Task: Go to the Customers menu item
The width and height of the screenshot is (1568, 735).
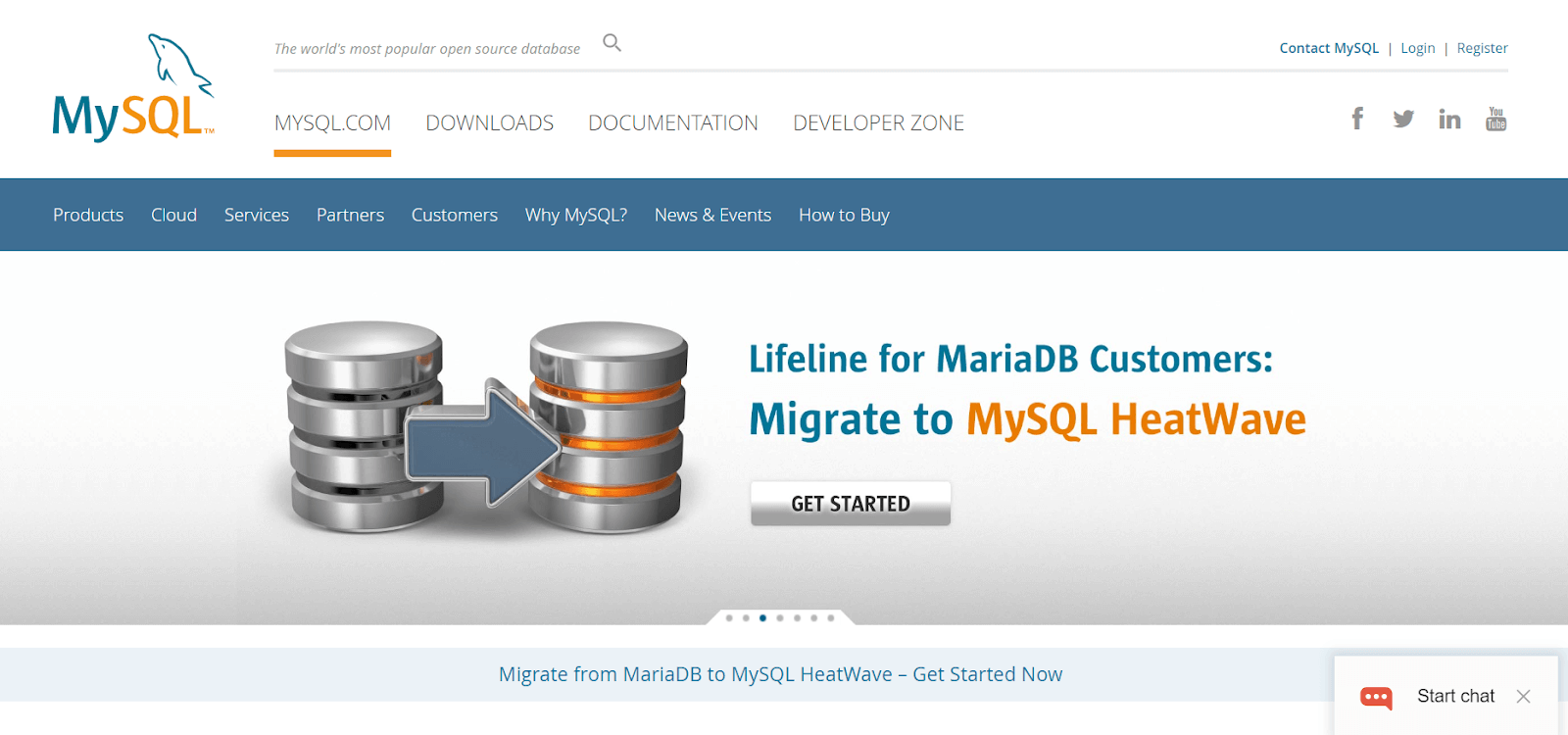Action: pyautogui.click(x=455, y=215)
